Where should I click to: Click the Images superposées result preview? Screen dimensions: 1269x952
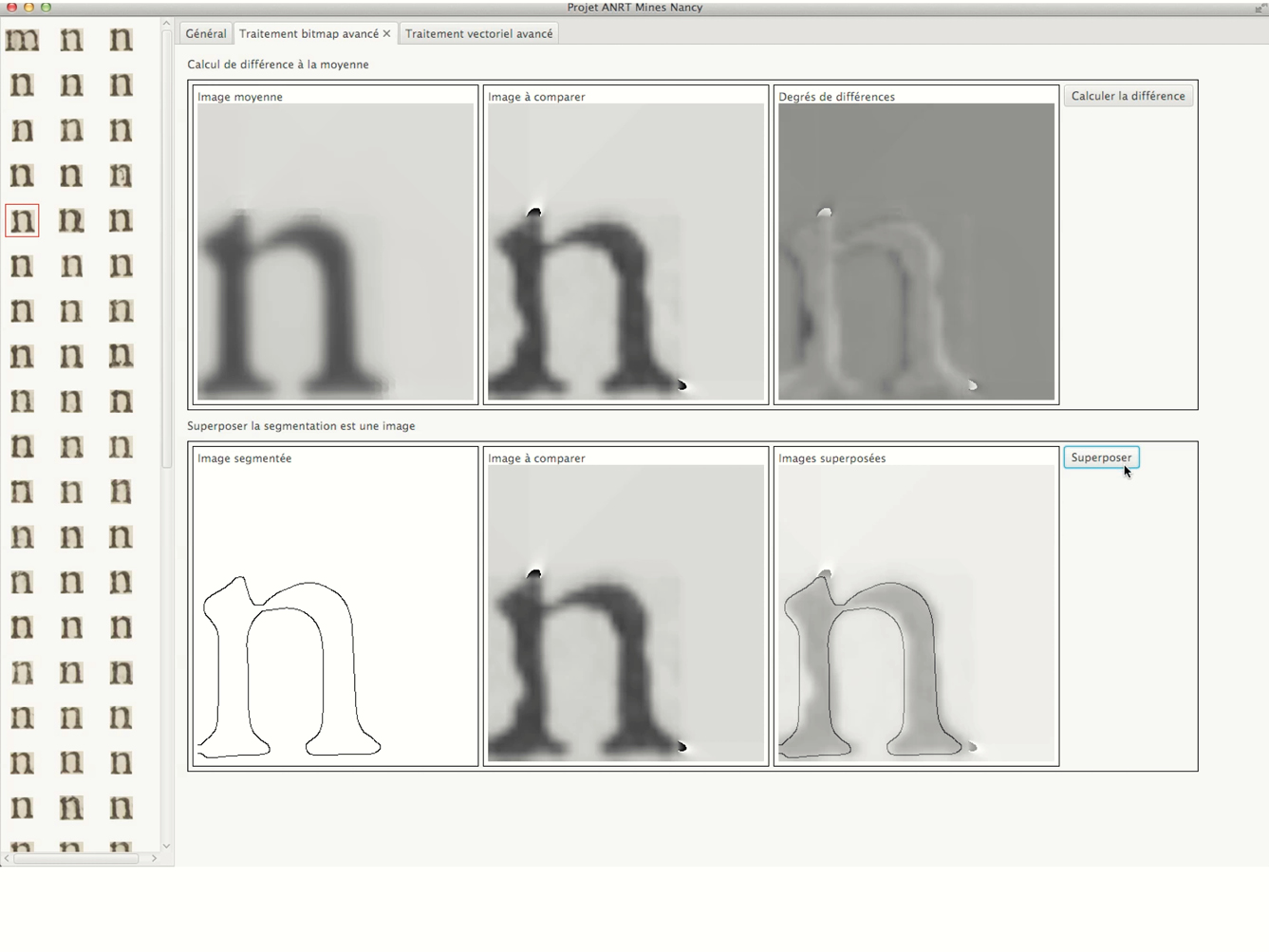click(x=916, y=613)
